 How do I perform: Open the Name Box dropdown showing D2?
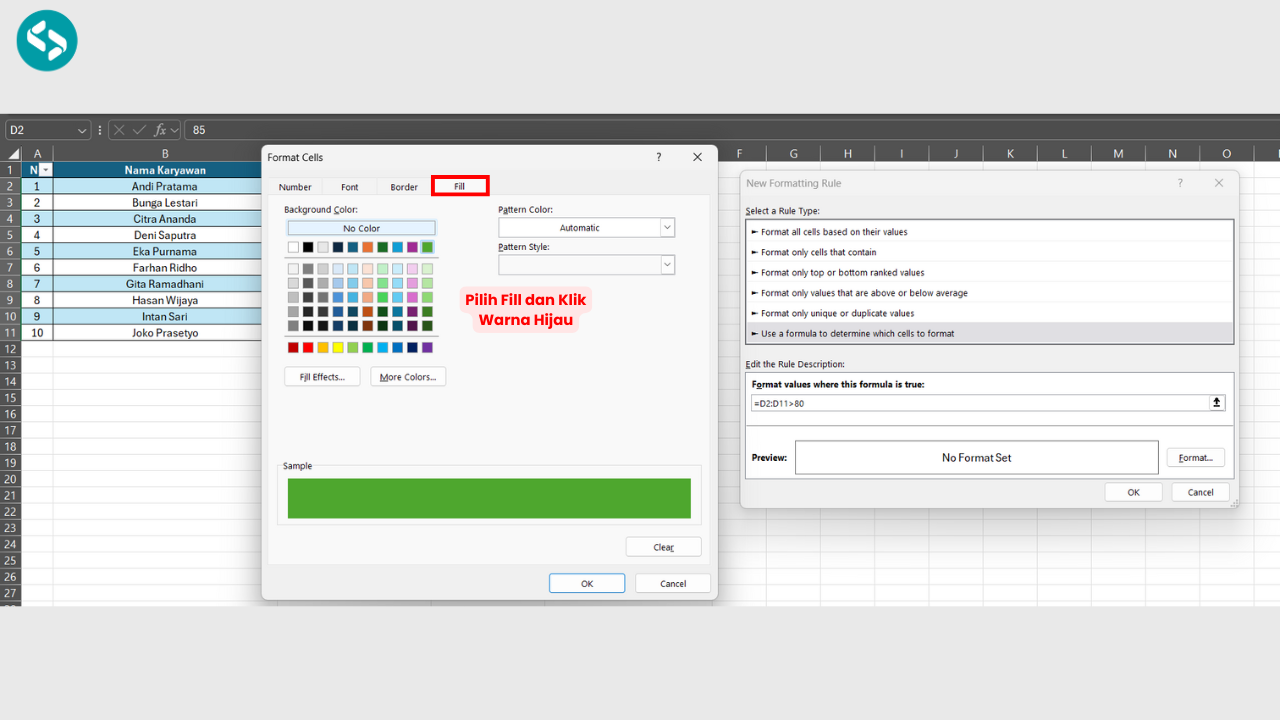coord(80,129)
